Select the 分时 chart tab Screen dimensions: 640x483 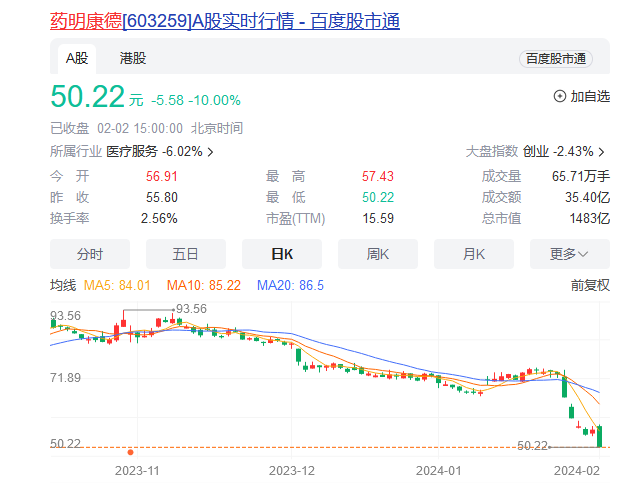(x=90, y=254)
